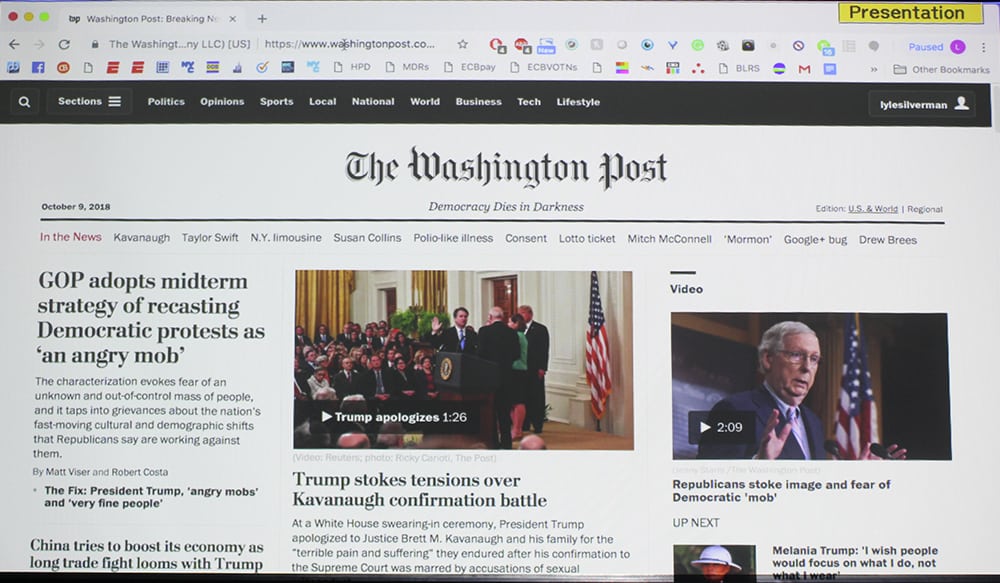The width and height of the screenshot is (1000, 583).
Task: Navigate to the Local section
Action: (x=323, y=101)
